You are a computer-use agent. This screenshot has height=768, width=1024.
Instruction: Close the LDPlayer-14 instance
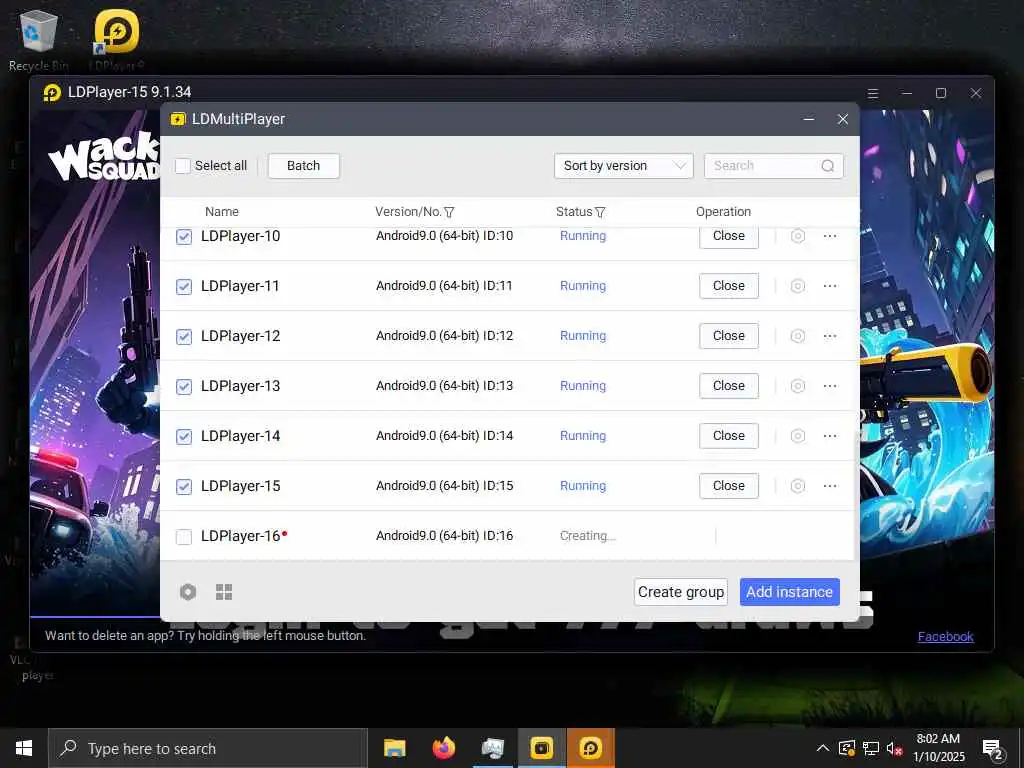click(729, 436)
